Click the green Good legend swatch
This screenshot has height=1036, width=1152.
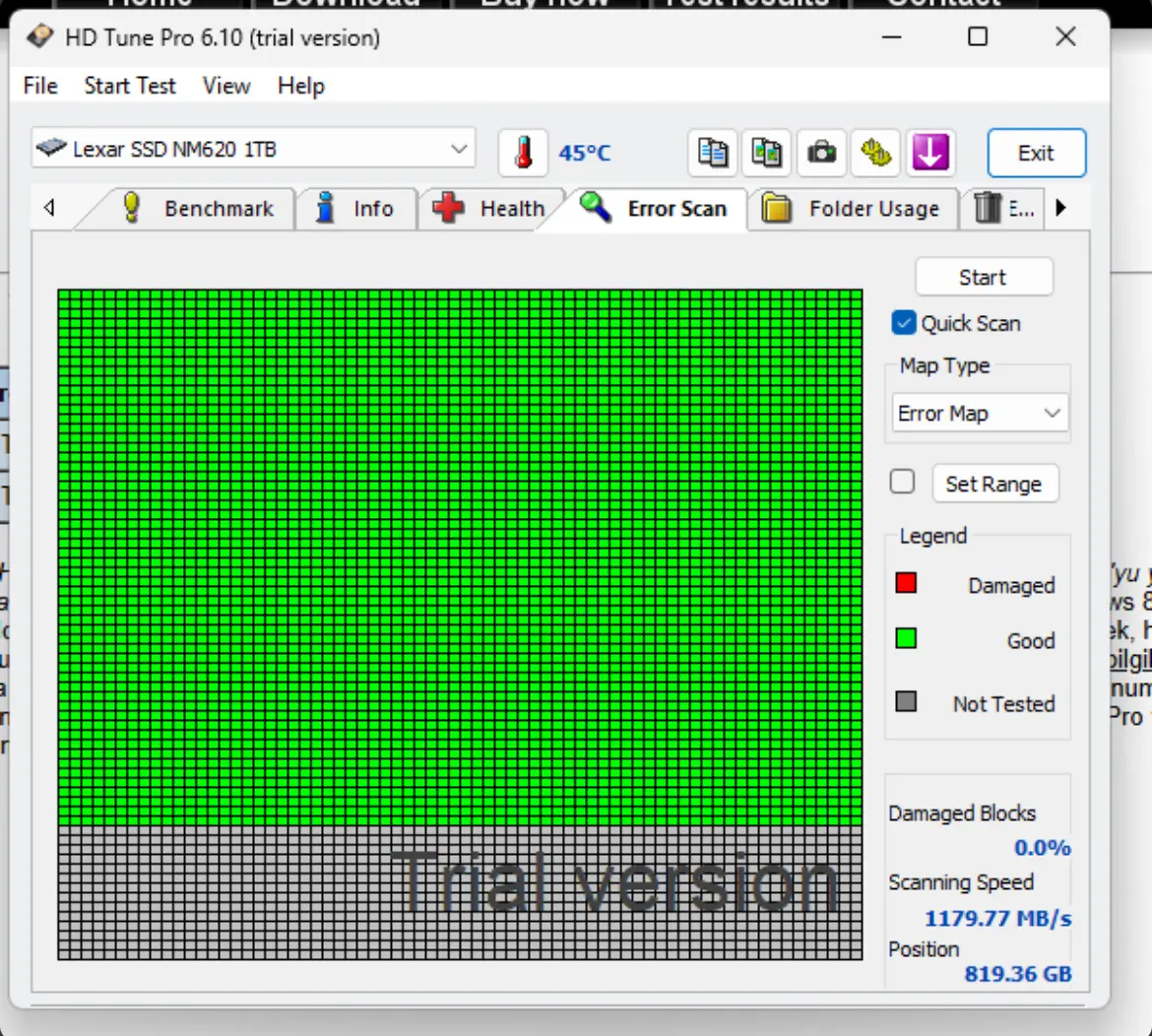(x=906, y=638)
